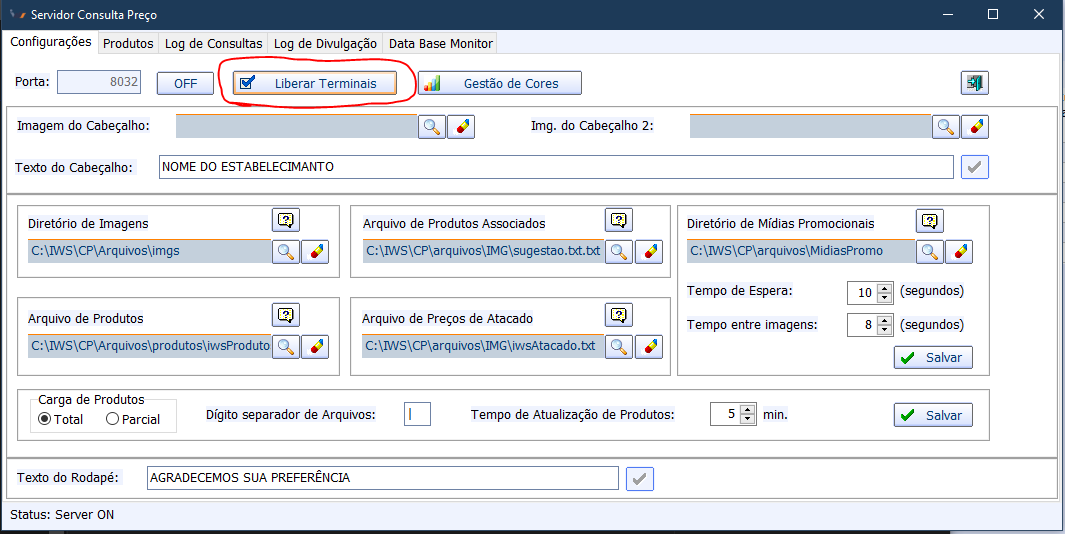
Task: Confirm Texto do Cabeçalho with checkmark icon
Action: pos(975,167)
